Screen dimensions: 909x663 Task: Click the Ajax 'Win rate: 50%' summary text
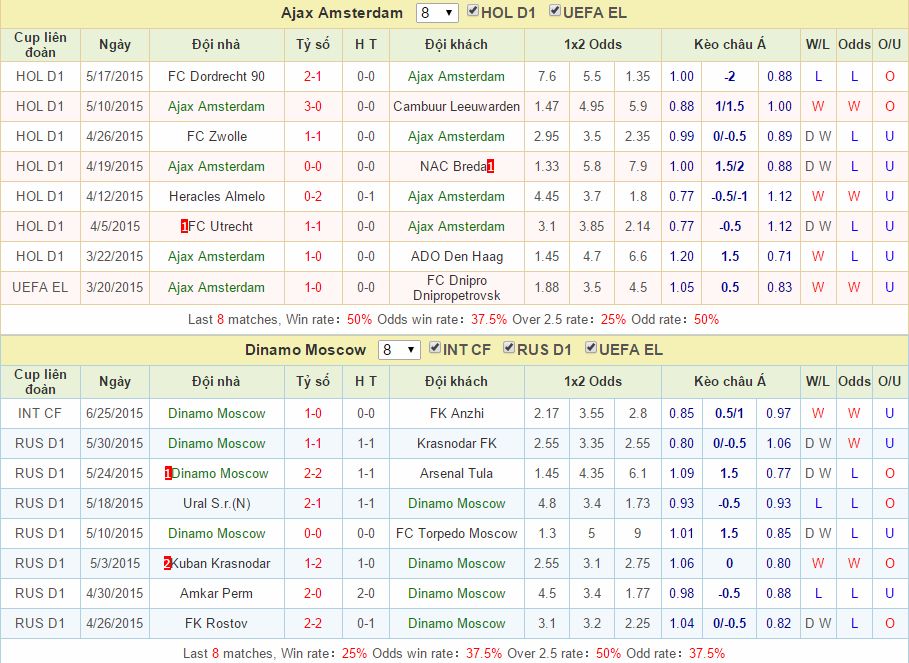(x=329, y=320)
